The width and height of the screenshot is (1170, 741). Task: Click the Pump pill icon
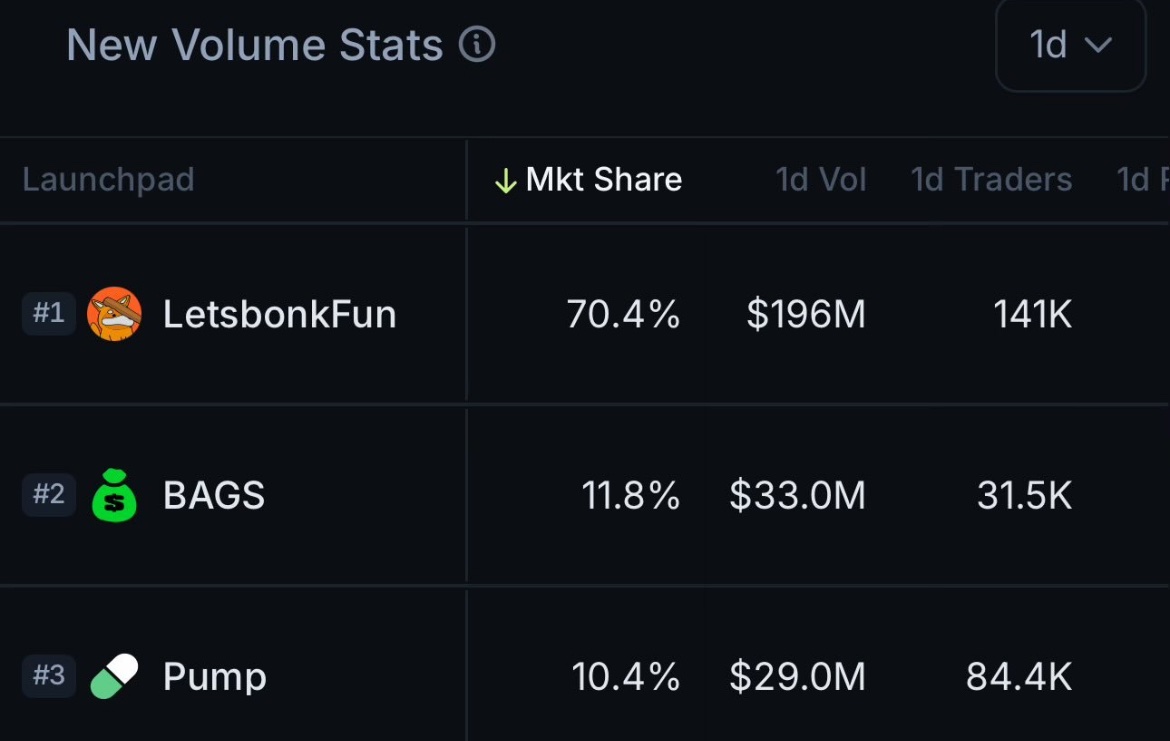[x=114, y=676]
